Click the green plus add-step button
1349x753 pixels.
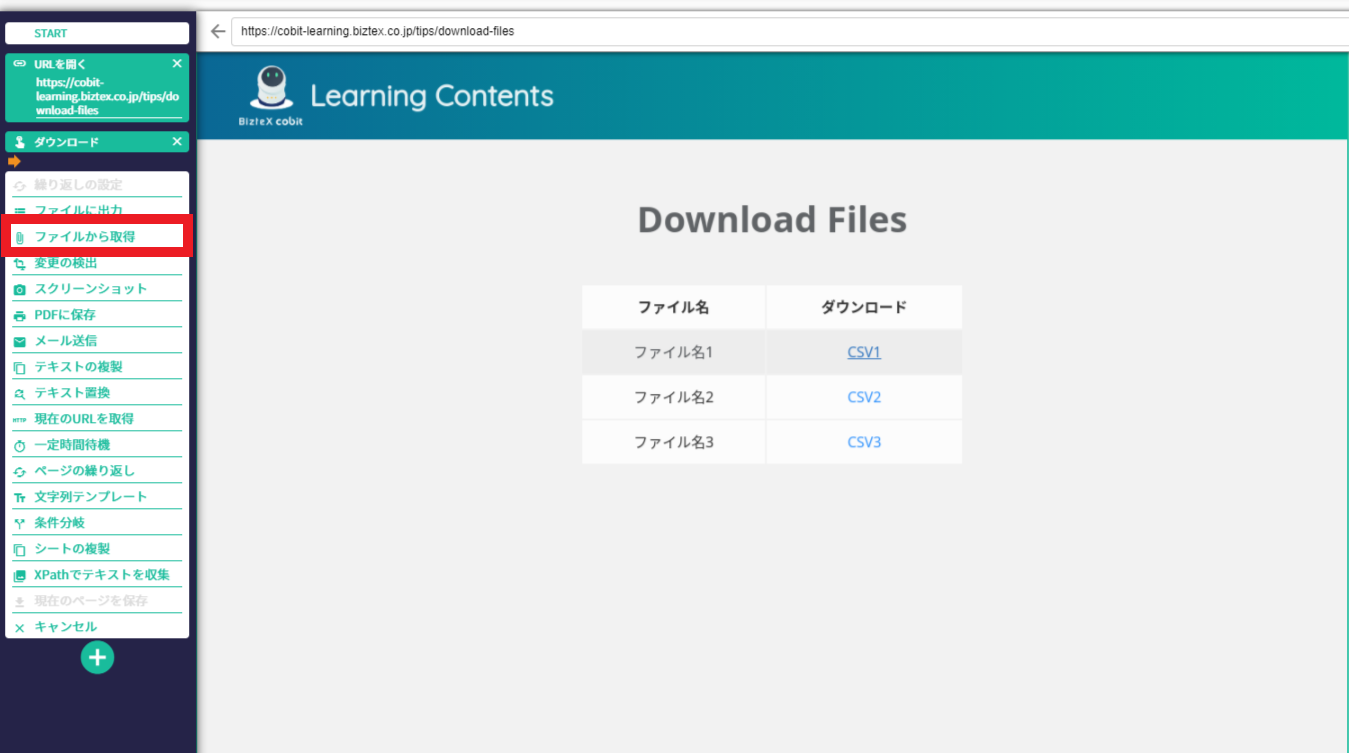(x=97, y=657)
